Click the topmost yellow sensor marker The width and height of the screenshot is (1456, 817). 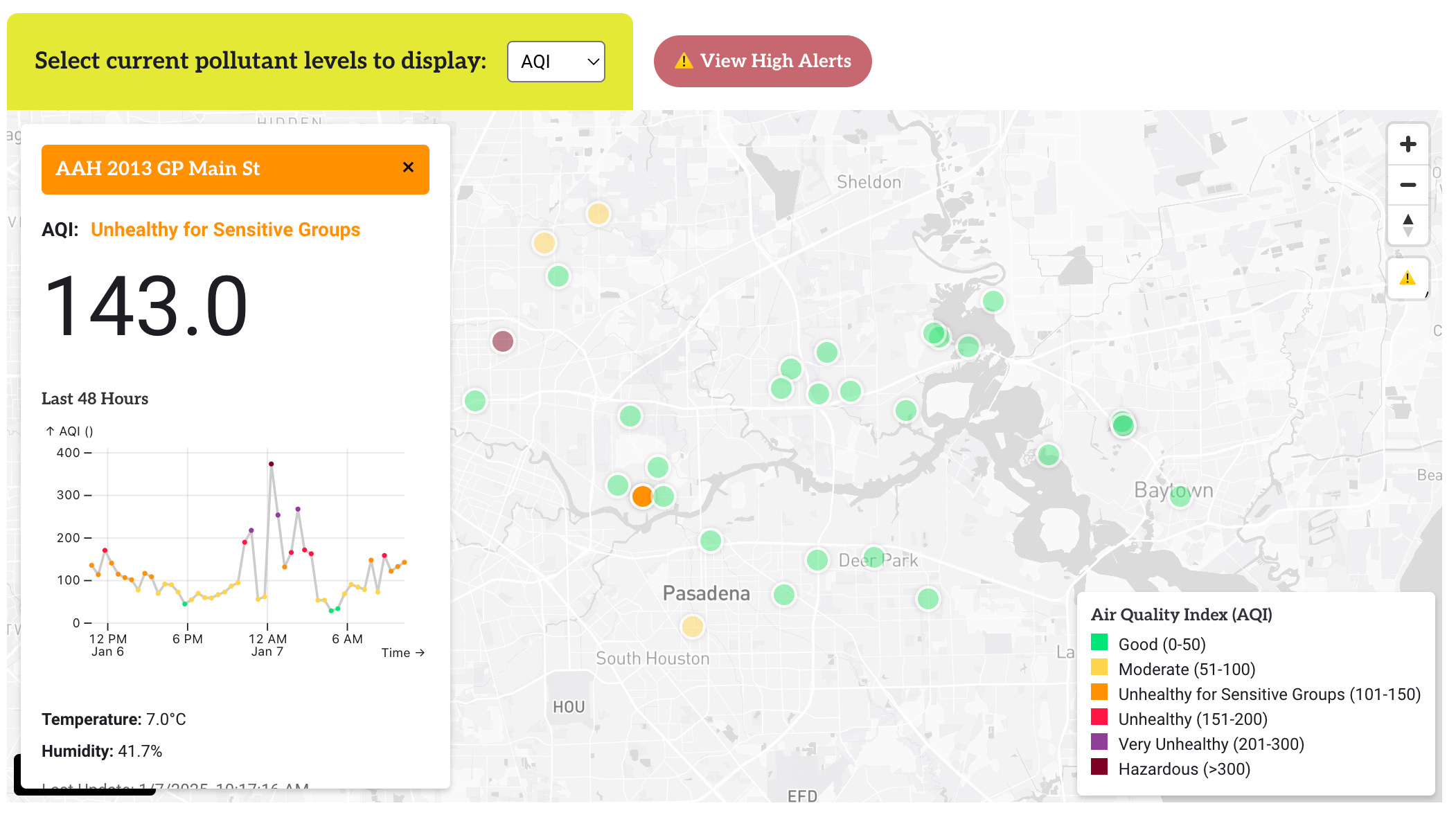(x=598, y=213)
